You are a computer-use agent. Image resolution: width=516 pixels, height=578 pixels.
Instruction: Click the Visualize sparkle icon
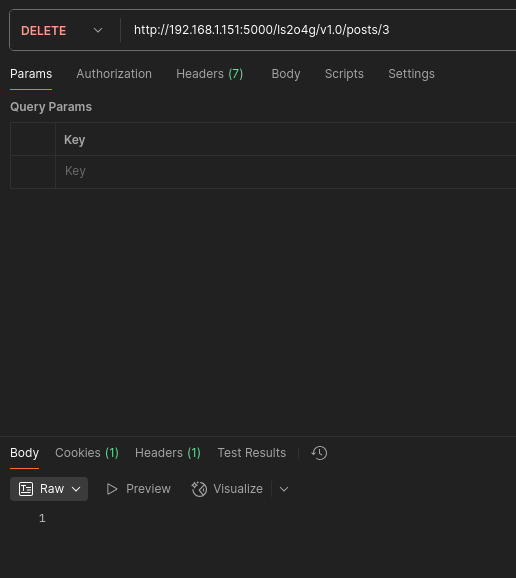pos(199,489)
